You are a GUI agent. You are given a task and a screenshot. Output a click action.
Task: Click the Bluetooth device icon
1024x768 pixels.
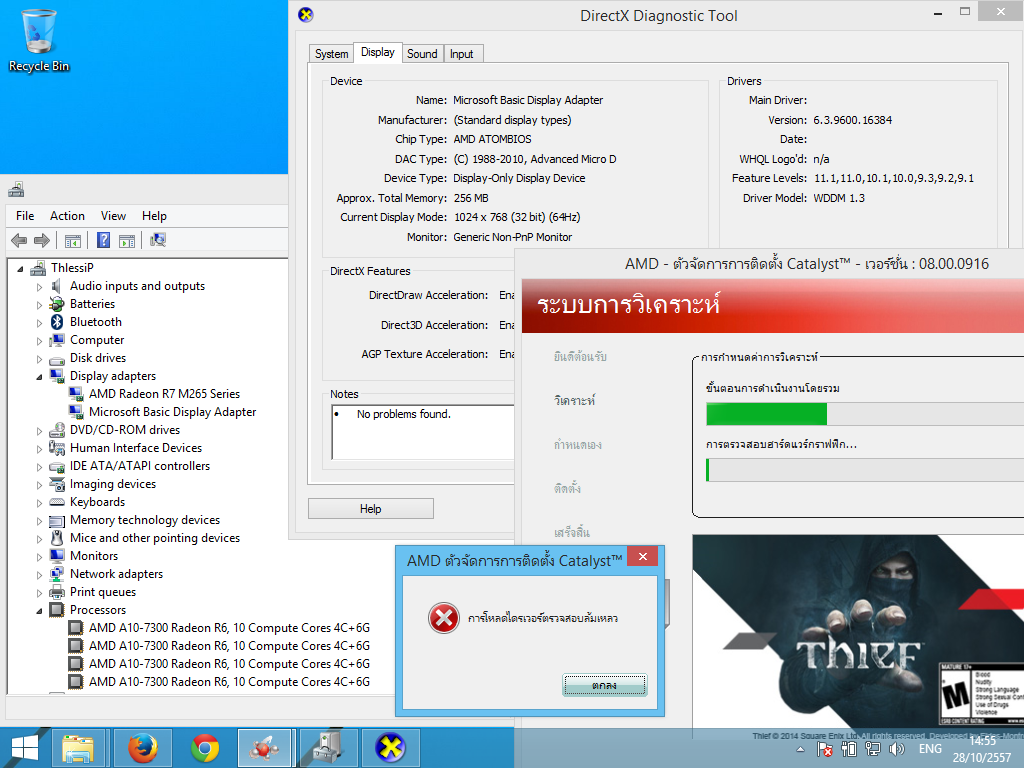[x=57, y=322]
